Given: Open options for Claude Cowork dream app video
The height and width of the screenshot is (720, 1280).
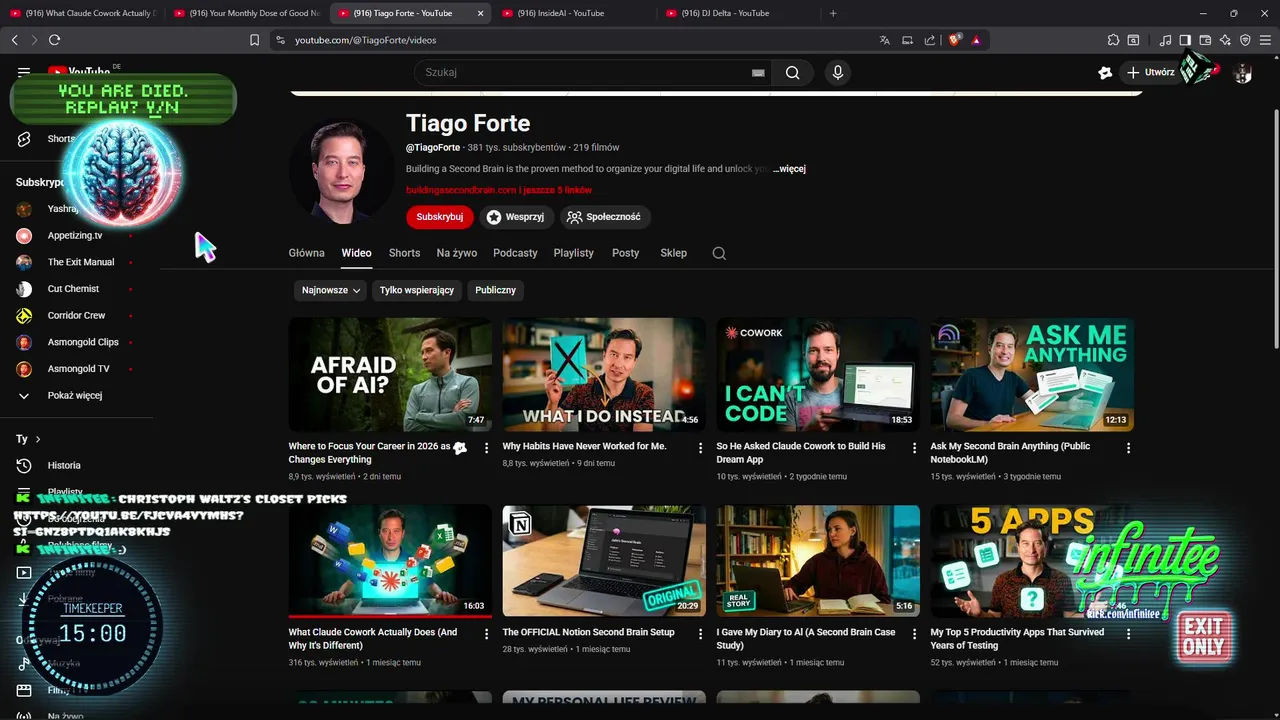Looking at the screenshot, I should 914,448.
